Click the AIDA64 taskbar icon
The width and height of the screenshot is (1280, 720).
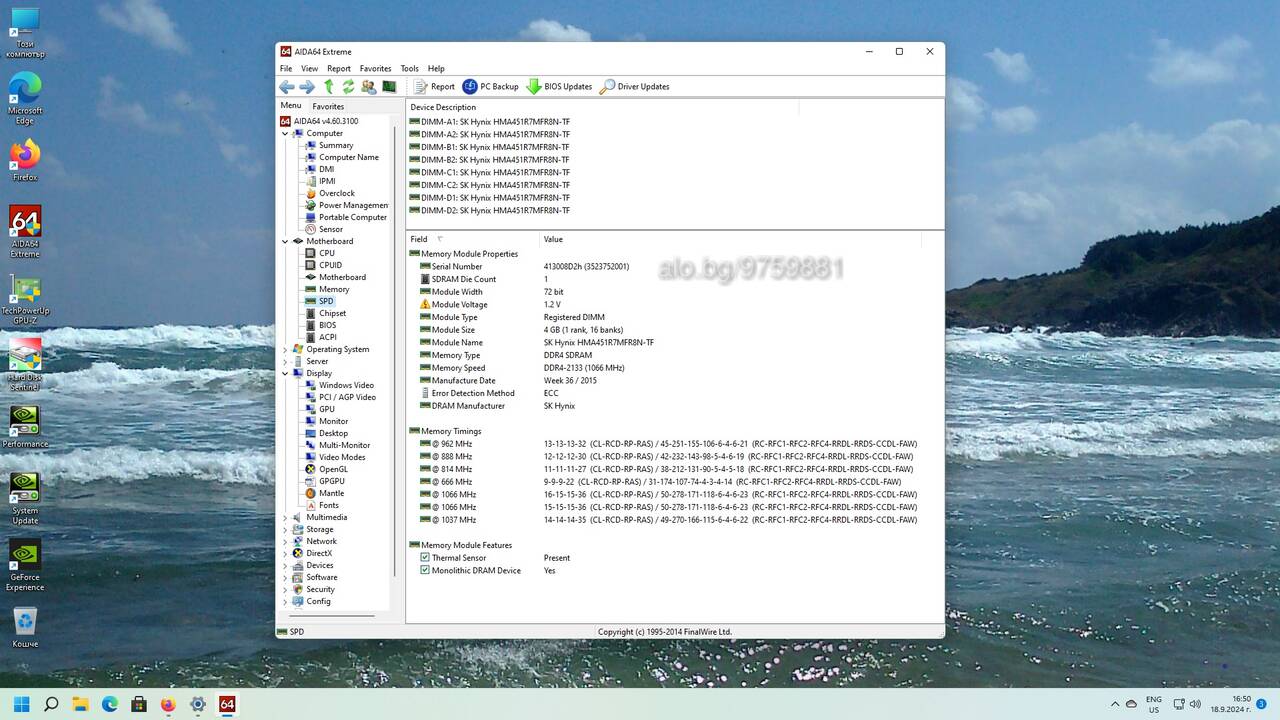tap(227, 704)
